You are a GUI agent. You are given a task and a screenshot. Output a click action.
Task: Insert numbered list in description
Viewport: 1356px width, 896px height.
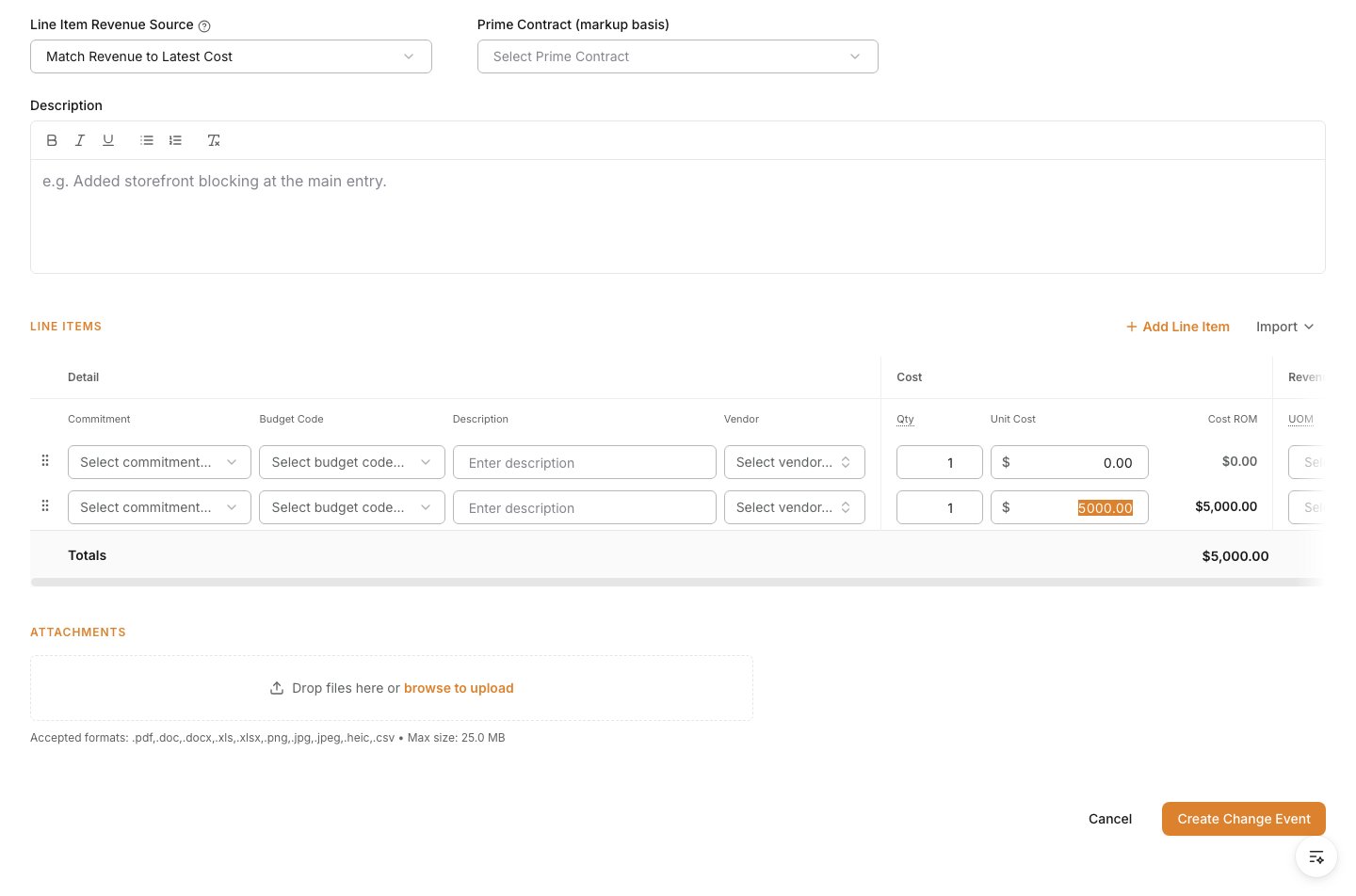[x=175, y=140]
